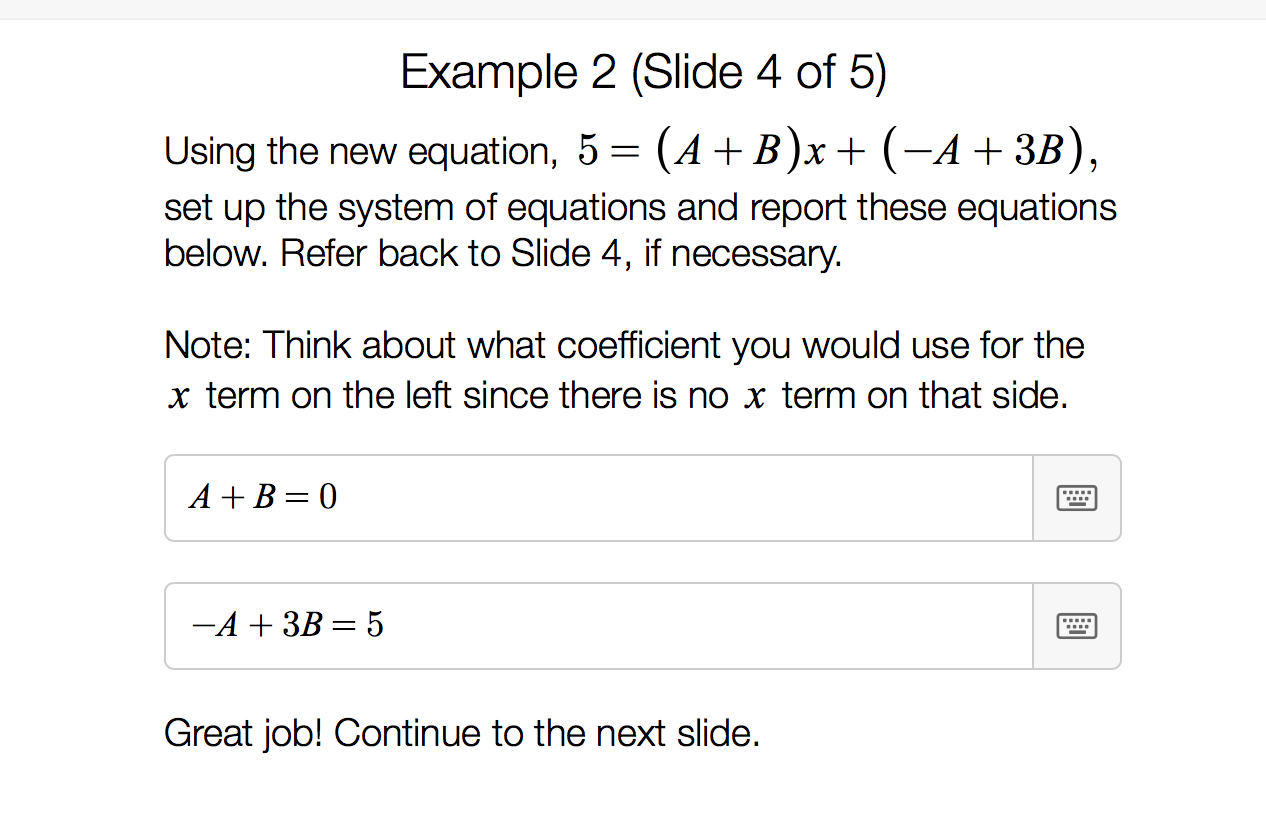The width and height of the screenshot is (1266, 826).
Task: Highlight the expression A + B = 0 in its field
Action: coord(263,497)
